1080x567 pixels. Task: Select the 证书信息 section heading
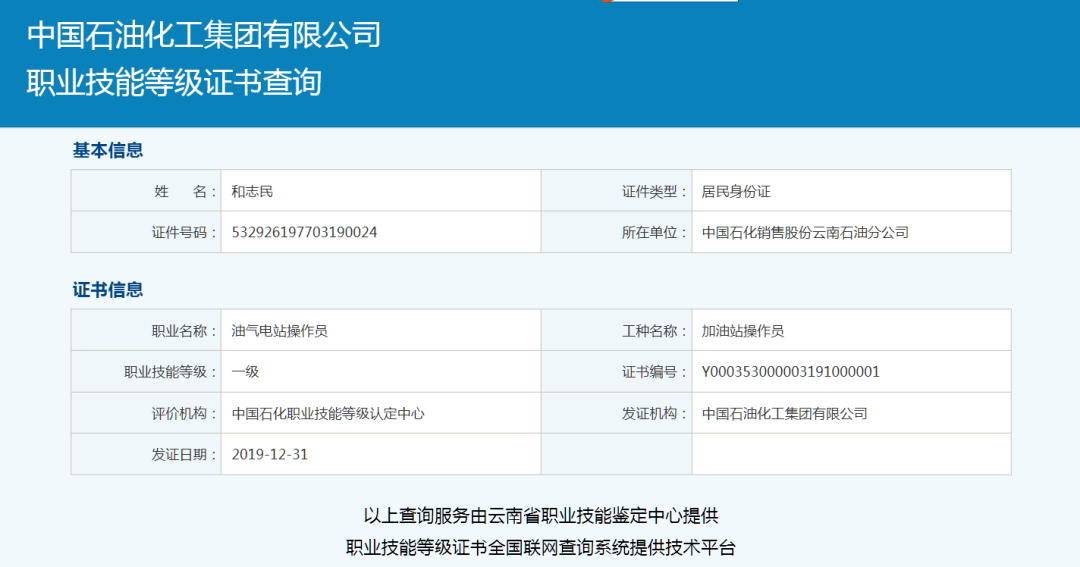coord(107,290)
